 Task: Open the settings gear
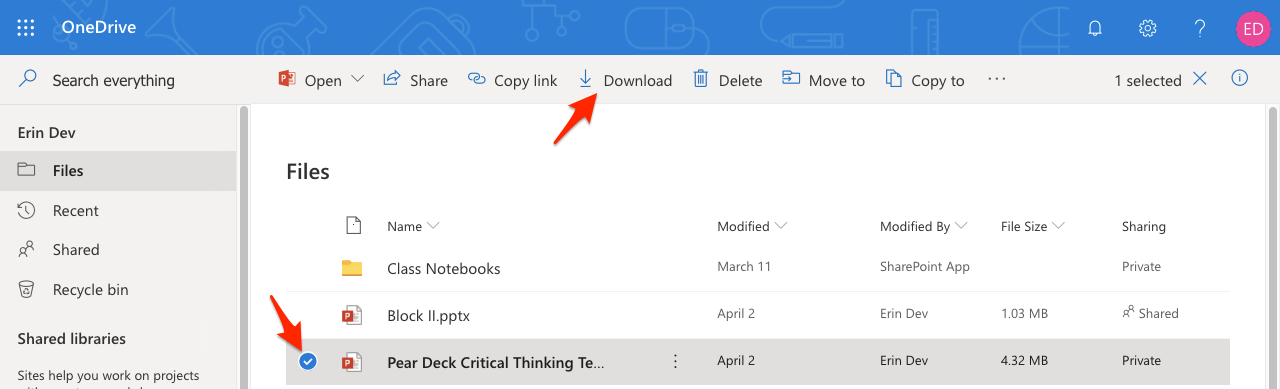1148,28
